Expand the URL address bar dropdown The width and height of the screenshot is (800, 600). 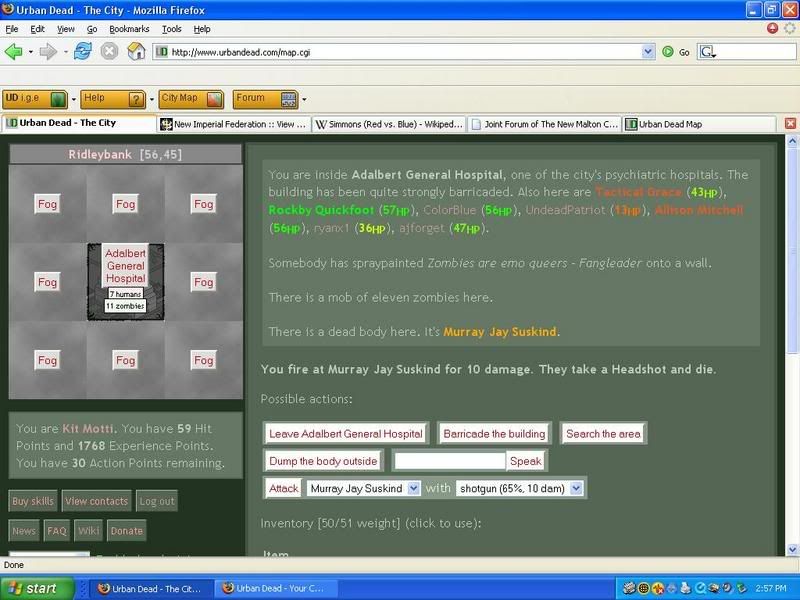click(x=647, y=52)
